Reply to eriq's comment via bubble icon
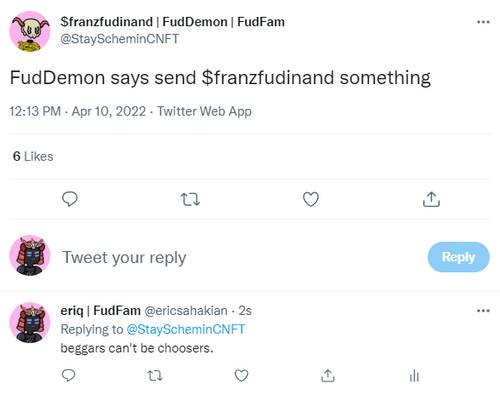 69,375
